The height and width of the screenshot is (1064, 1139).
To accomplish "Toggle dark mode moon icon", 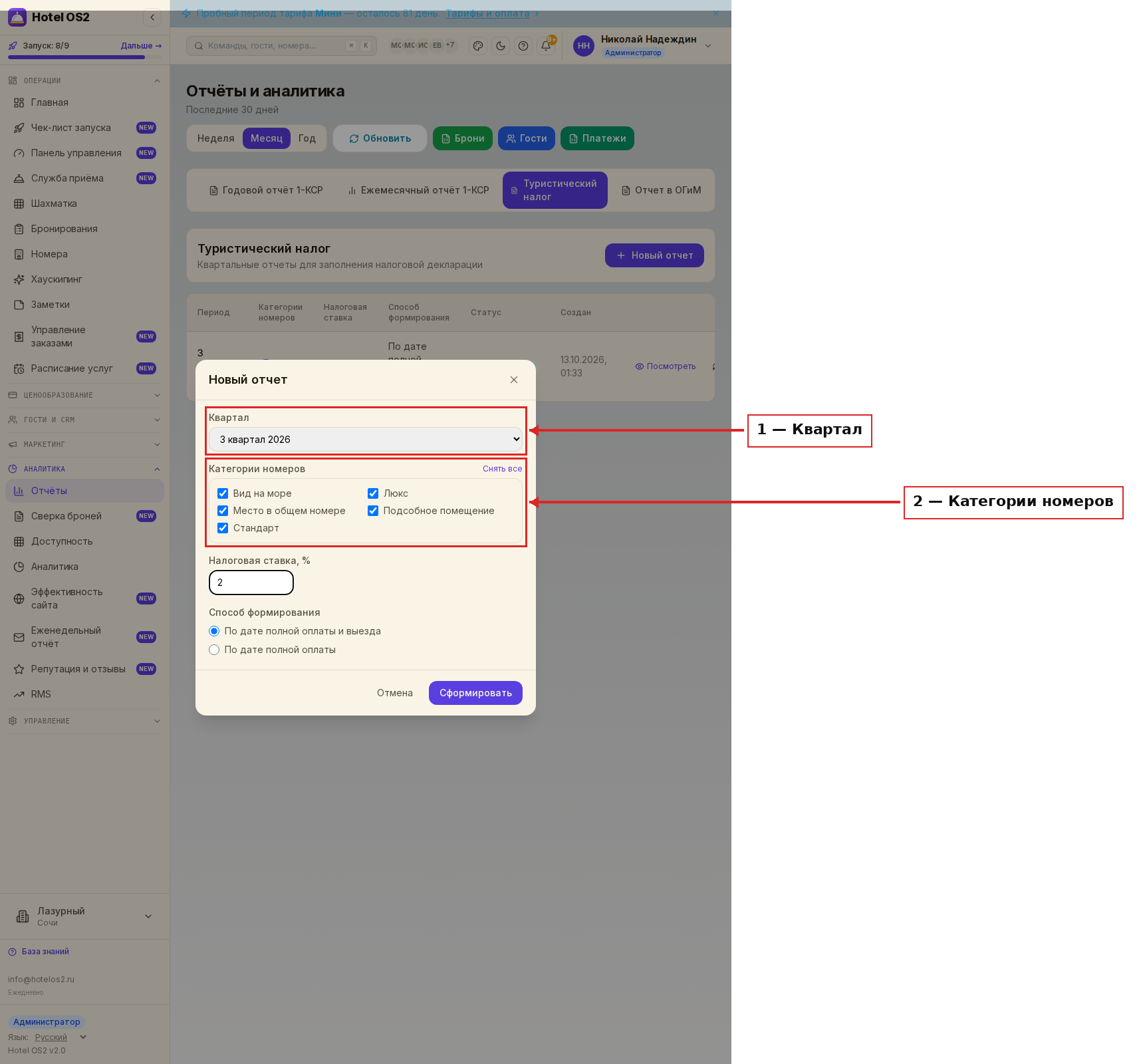I will coord(501,46).
